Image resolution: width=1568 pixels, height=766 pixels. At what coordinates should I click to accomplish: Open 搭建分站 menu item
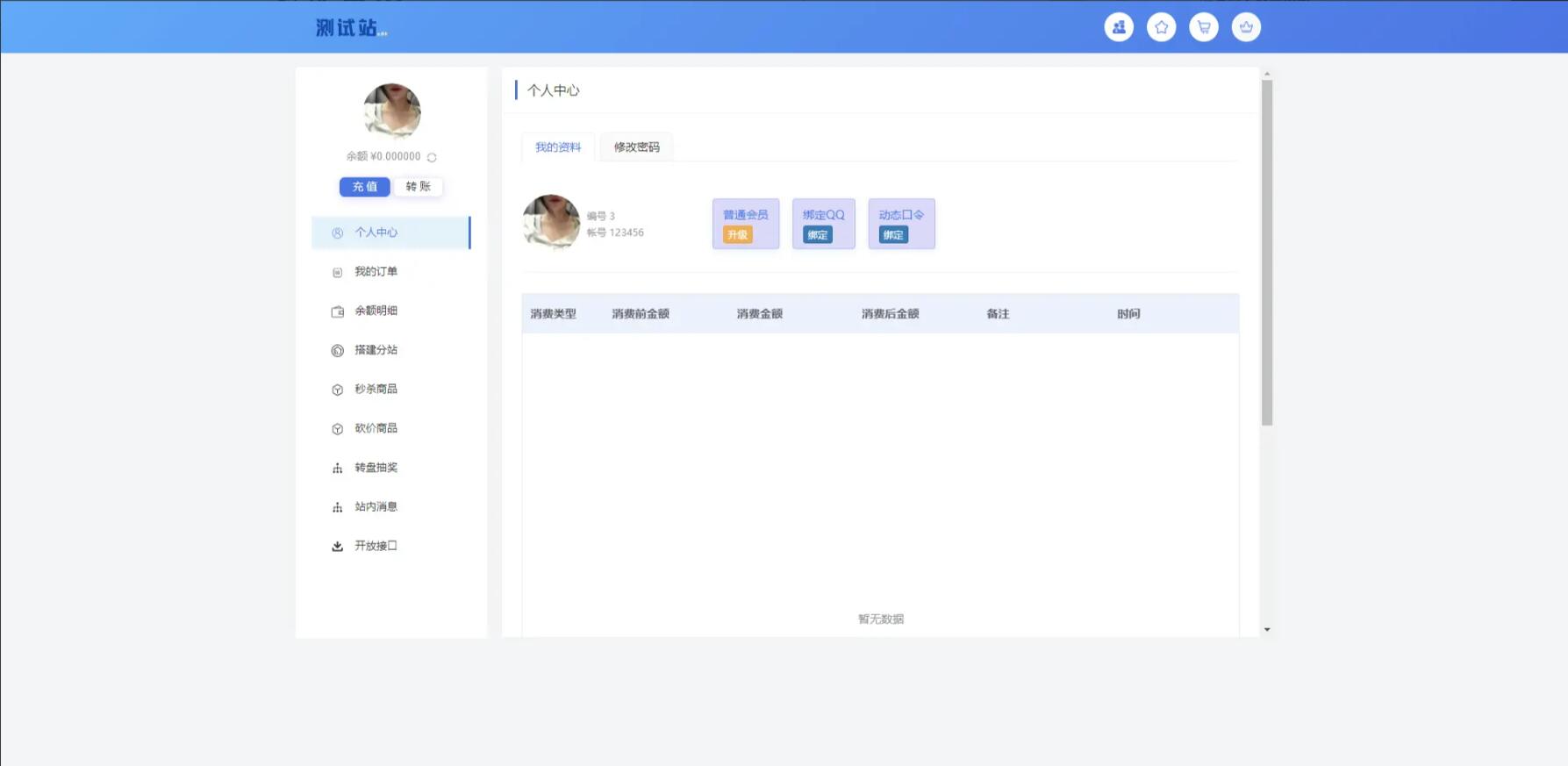click(x=391, y=350)
